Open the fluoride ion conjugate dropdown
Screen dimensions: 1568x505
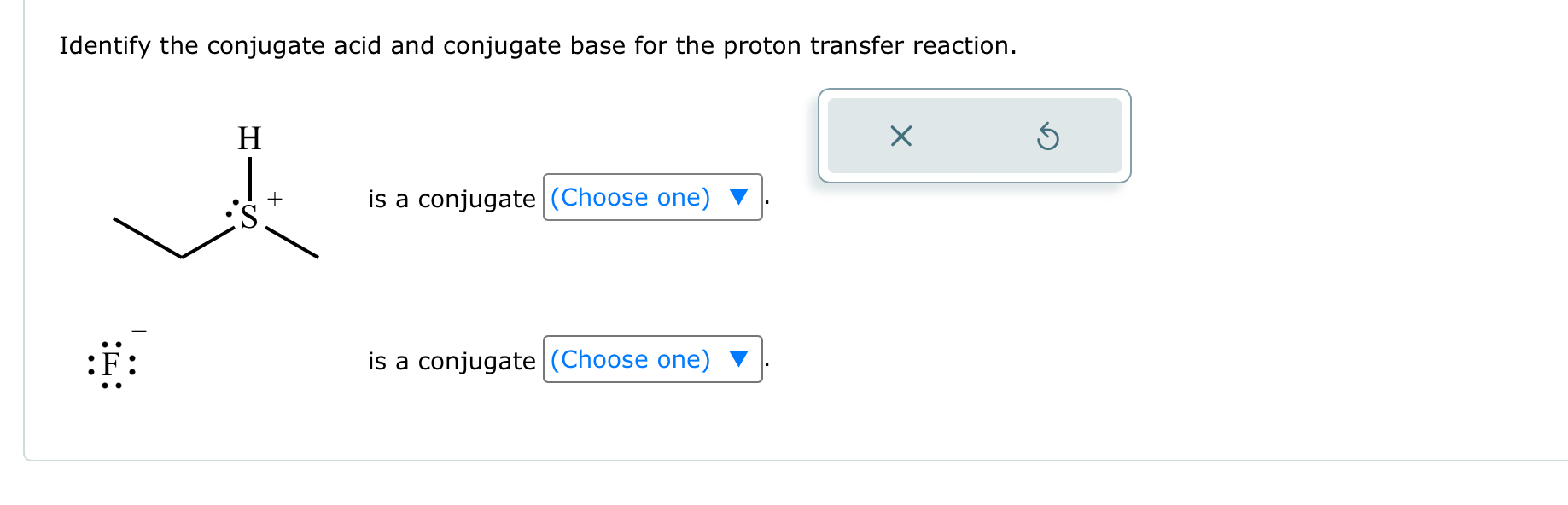652,359
